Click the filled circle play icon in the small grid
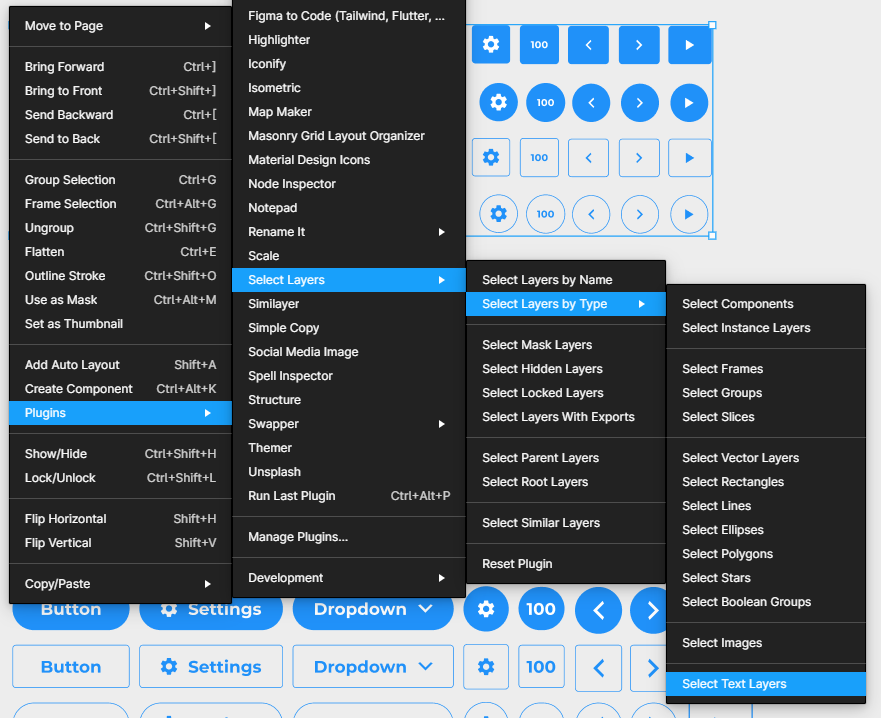The width and height of the screenshot is (881, 718). point(689,102)
